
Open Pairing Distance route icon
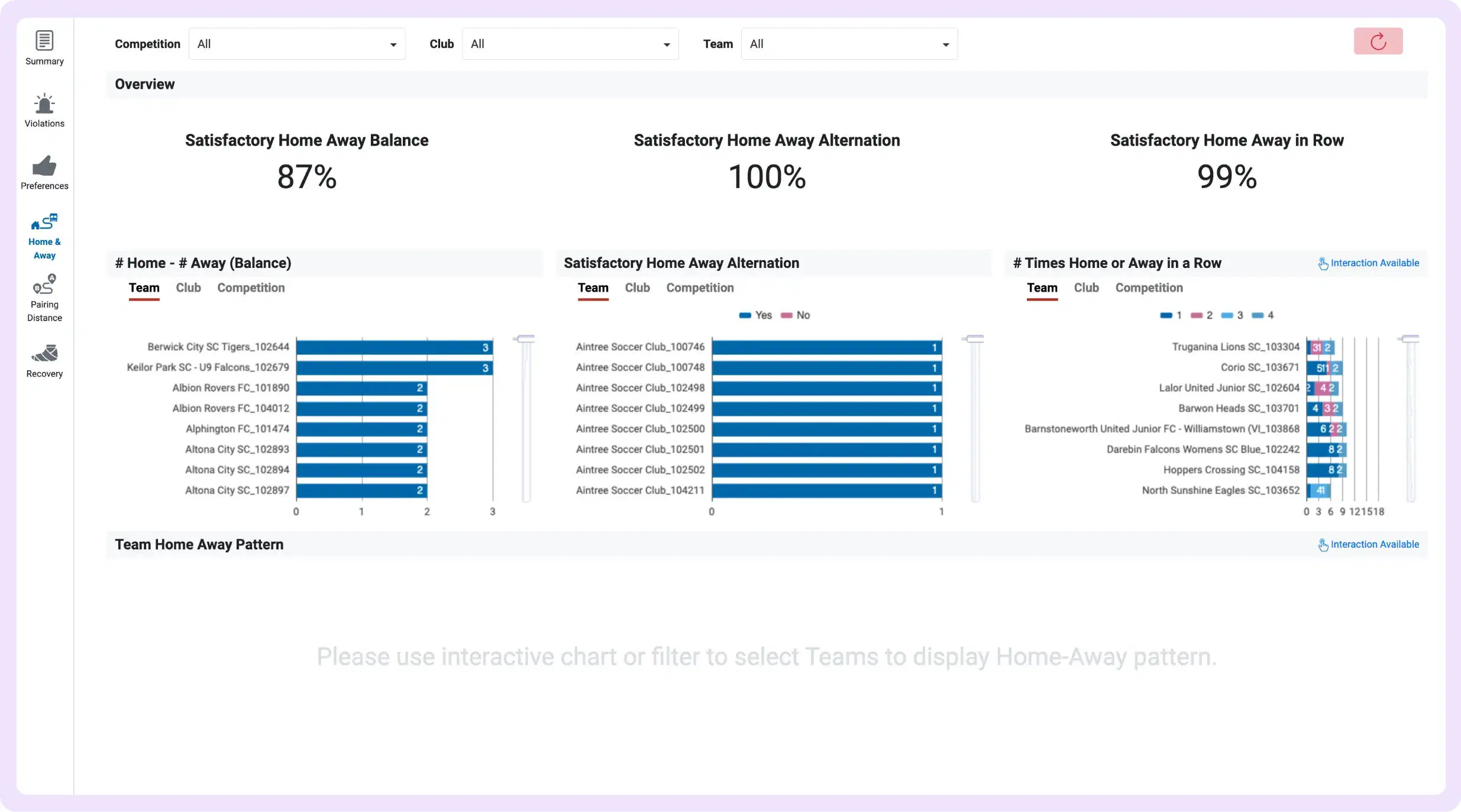pos(44,285)
